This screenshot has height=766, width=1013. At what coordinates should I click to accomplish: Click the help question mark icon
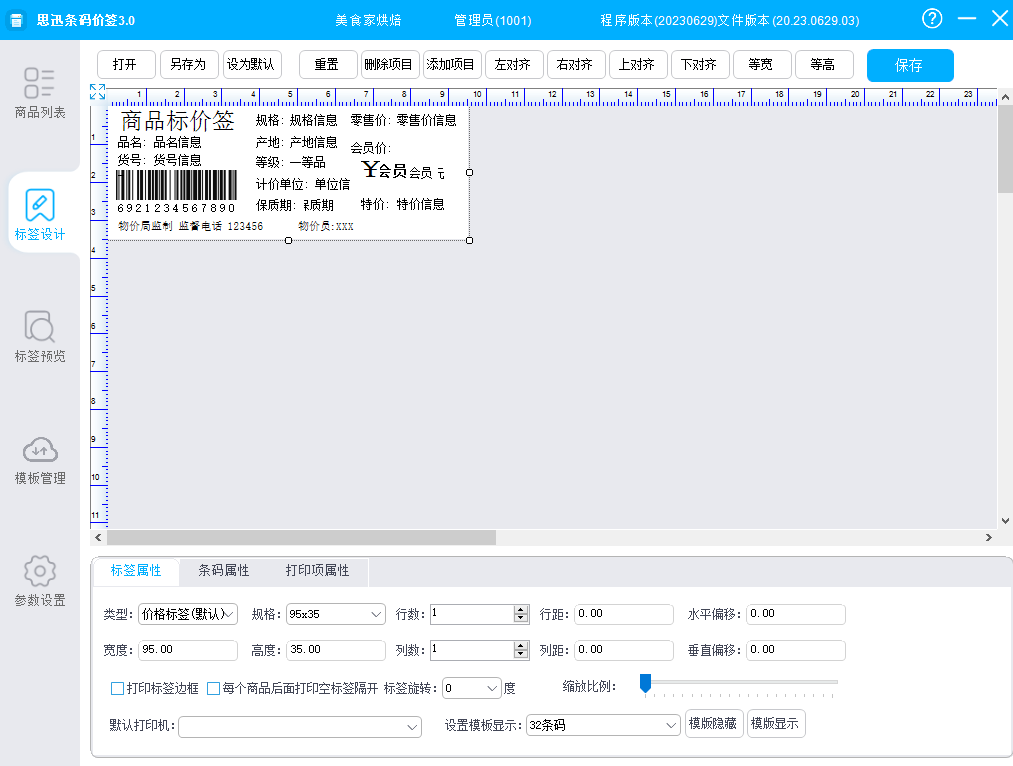tap(932, 19)
